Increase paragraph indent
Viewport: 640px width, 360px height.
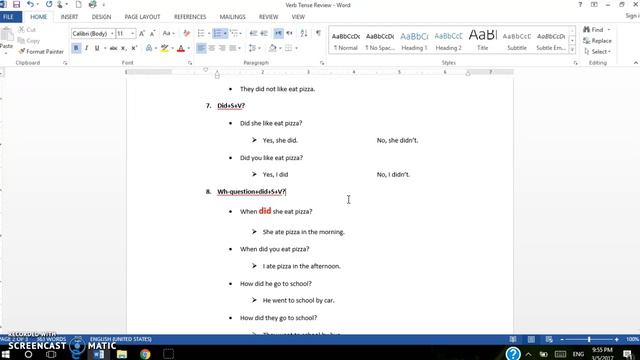[x=264, y=33]
